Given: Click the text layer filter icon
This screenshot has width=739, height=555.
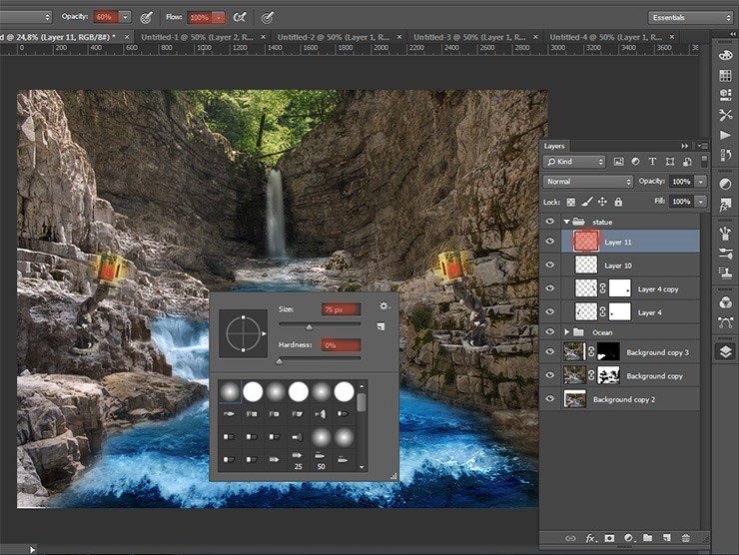Looking at the screenshot, I should 652,162.
